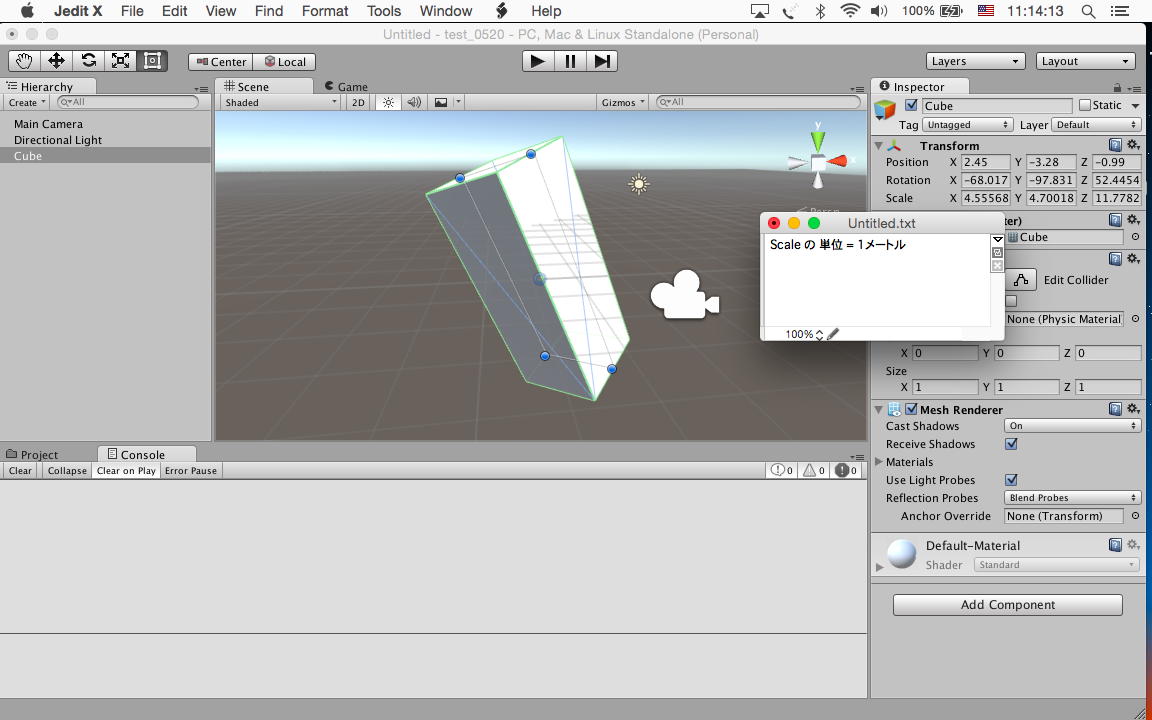
Task: Select the Rotate tool
Action: pos(88,61)
